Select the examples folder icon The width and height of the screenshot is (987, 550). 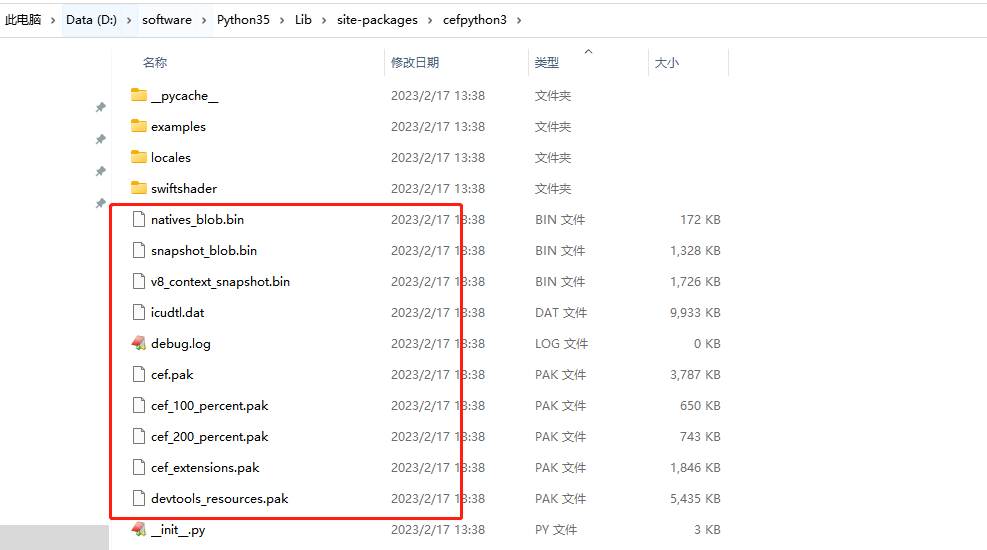click(138, 126)
